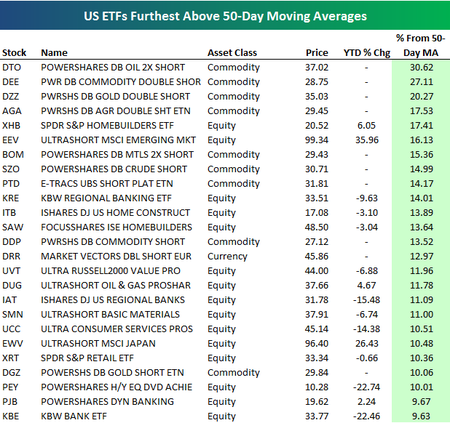Click PWRSHS DB GOLD DOUBLE SHORT name

(x=115, y=96)
